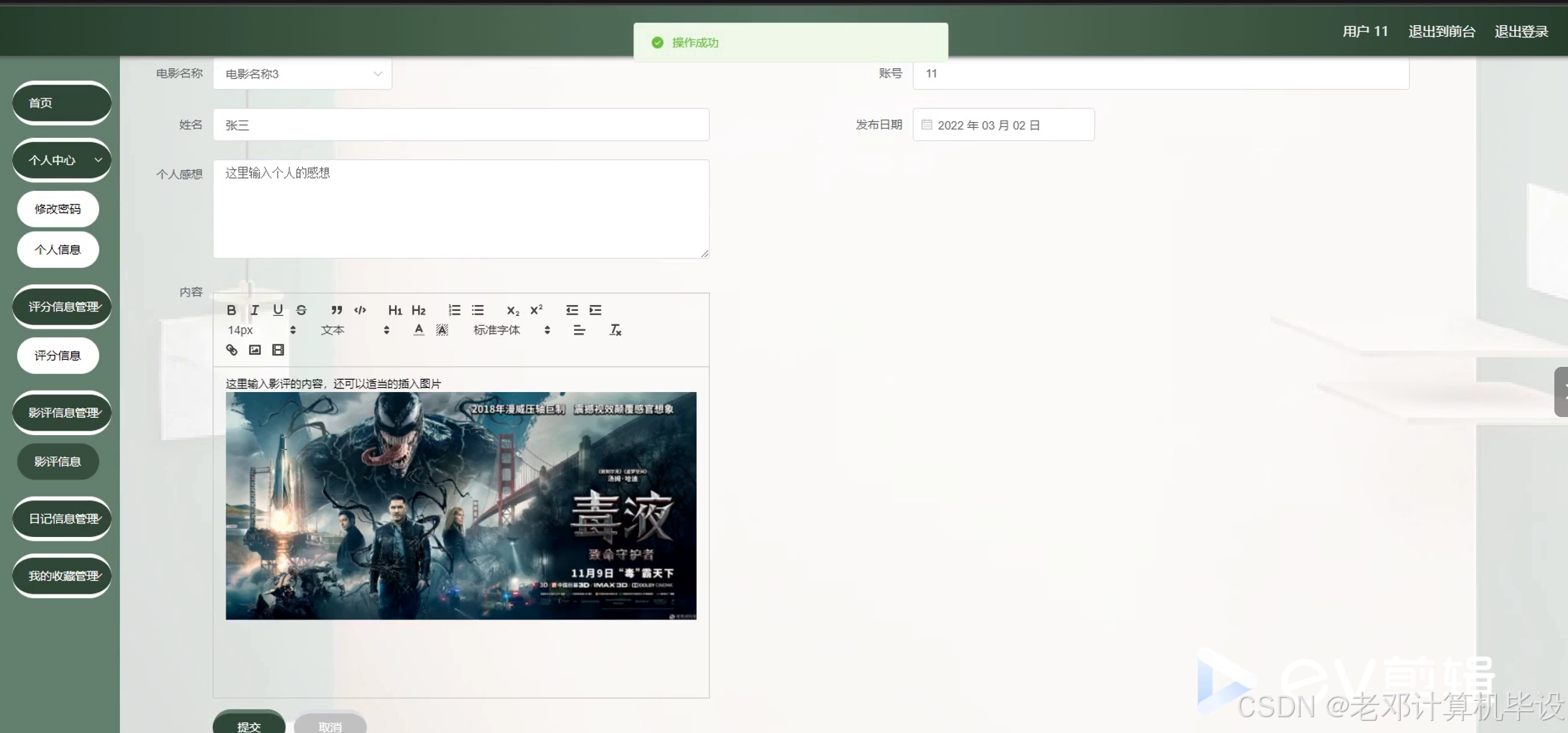Clear text formatting
This screenshot has width=1568, height=733.
pos(616,330)
